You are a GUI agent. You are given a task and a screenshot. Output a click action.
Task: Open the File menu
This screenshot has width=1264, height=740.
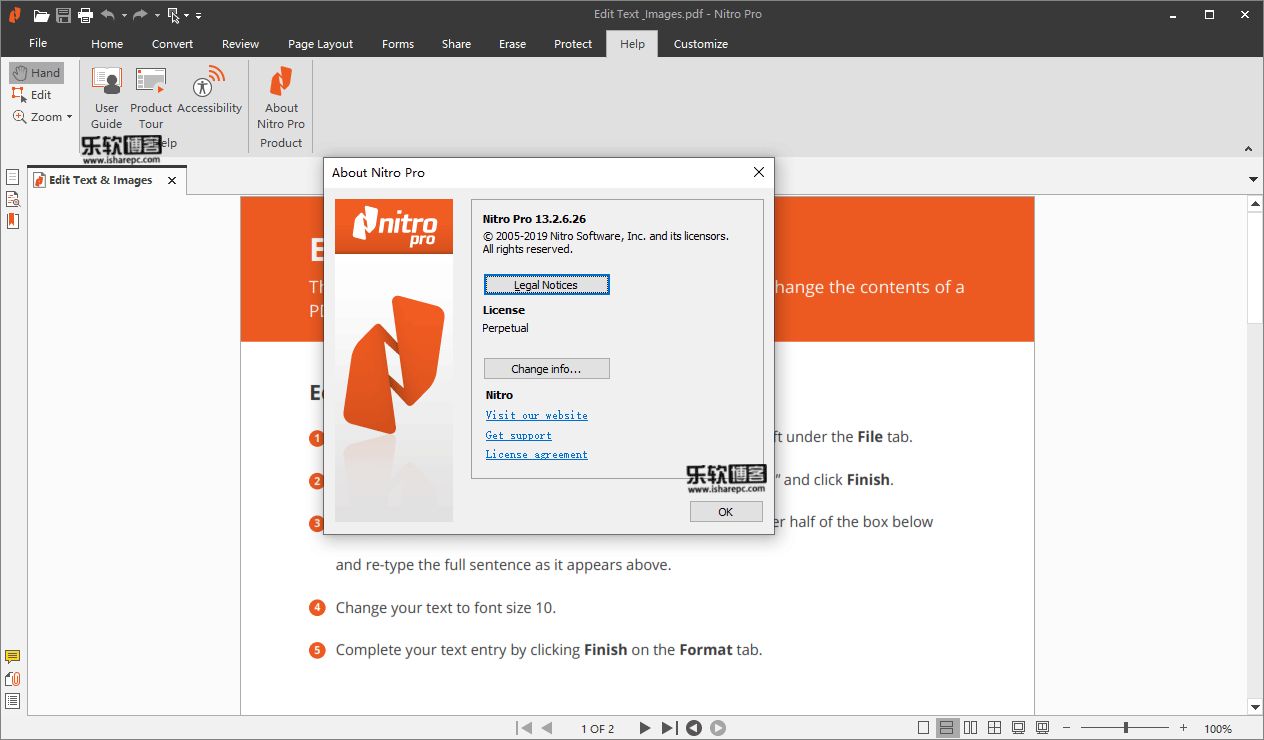coord(38,43)
